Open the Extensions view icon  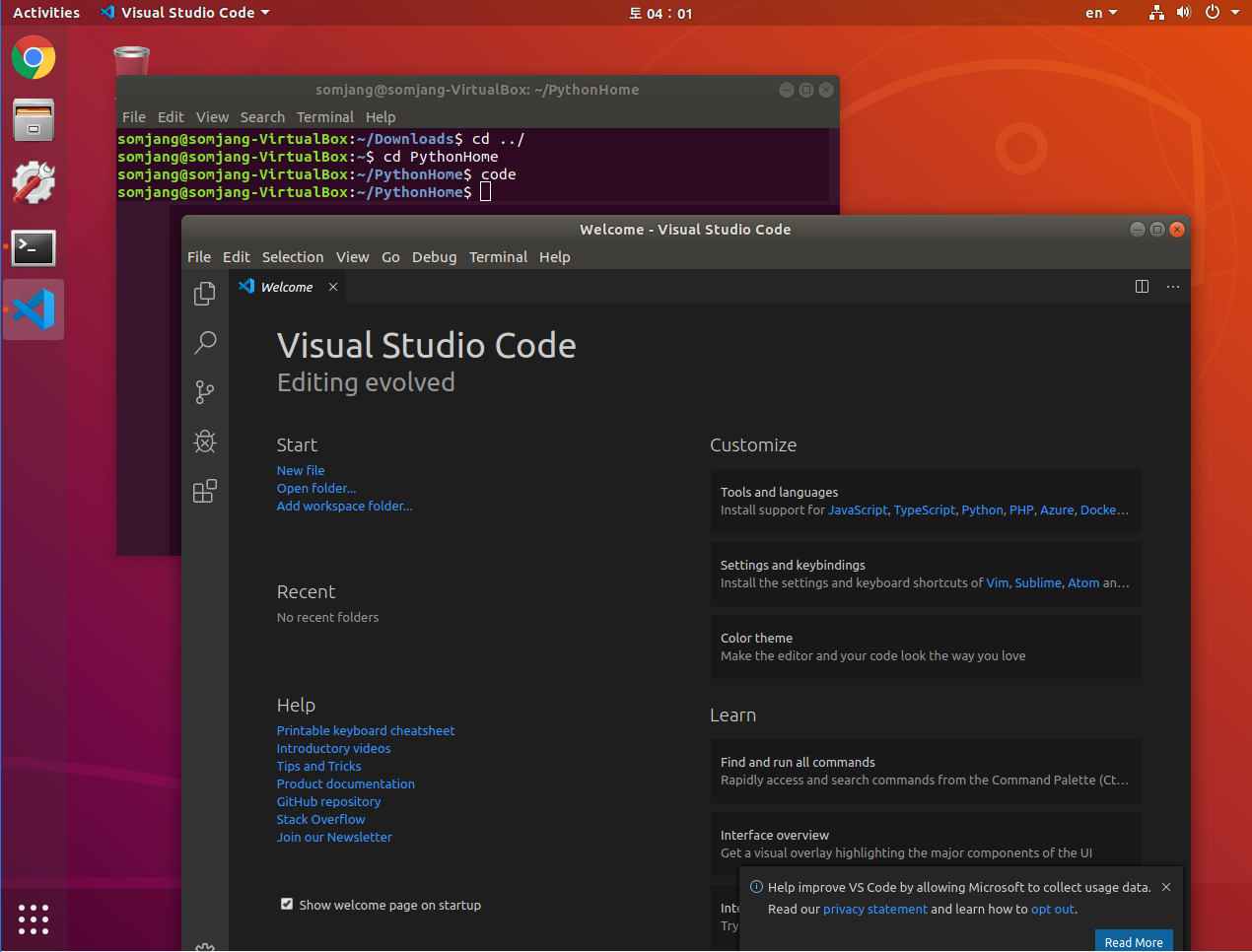click(205, 491)
